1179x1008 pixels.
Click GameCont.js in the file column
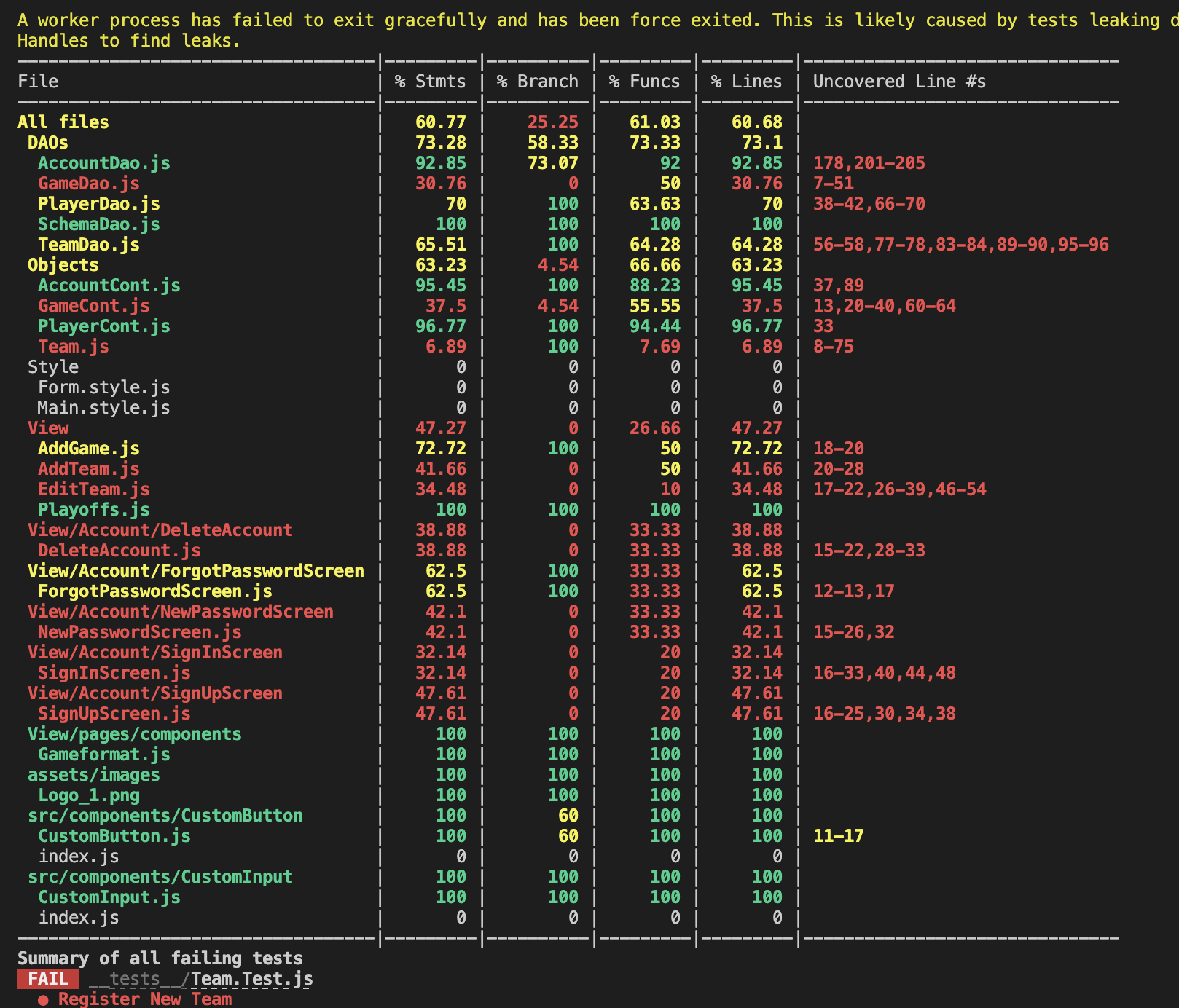point(94,306)
